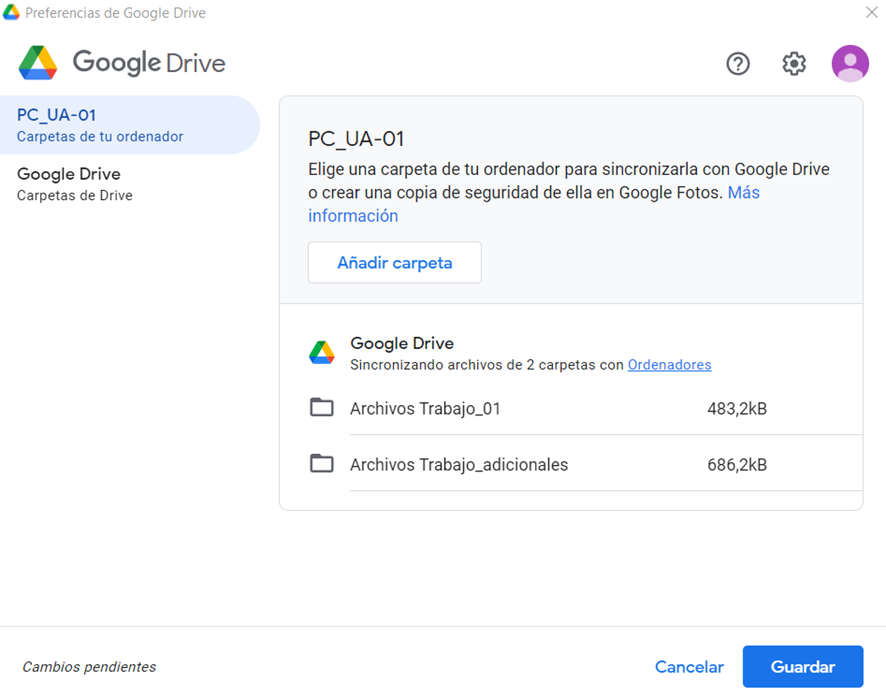
Task: Switch to Google Drive sidebar tab
Action: coord(75,184)
